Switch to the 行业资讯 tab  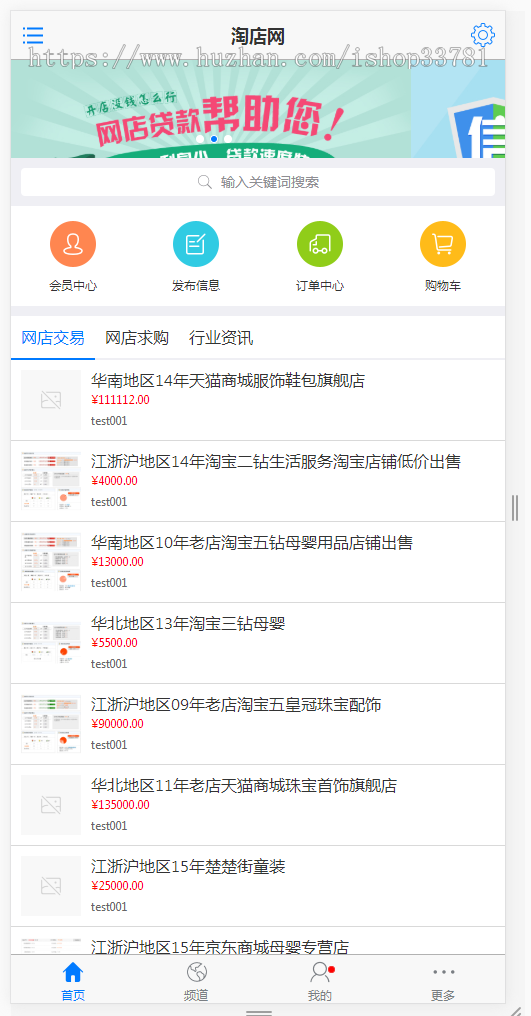(221, 338)
